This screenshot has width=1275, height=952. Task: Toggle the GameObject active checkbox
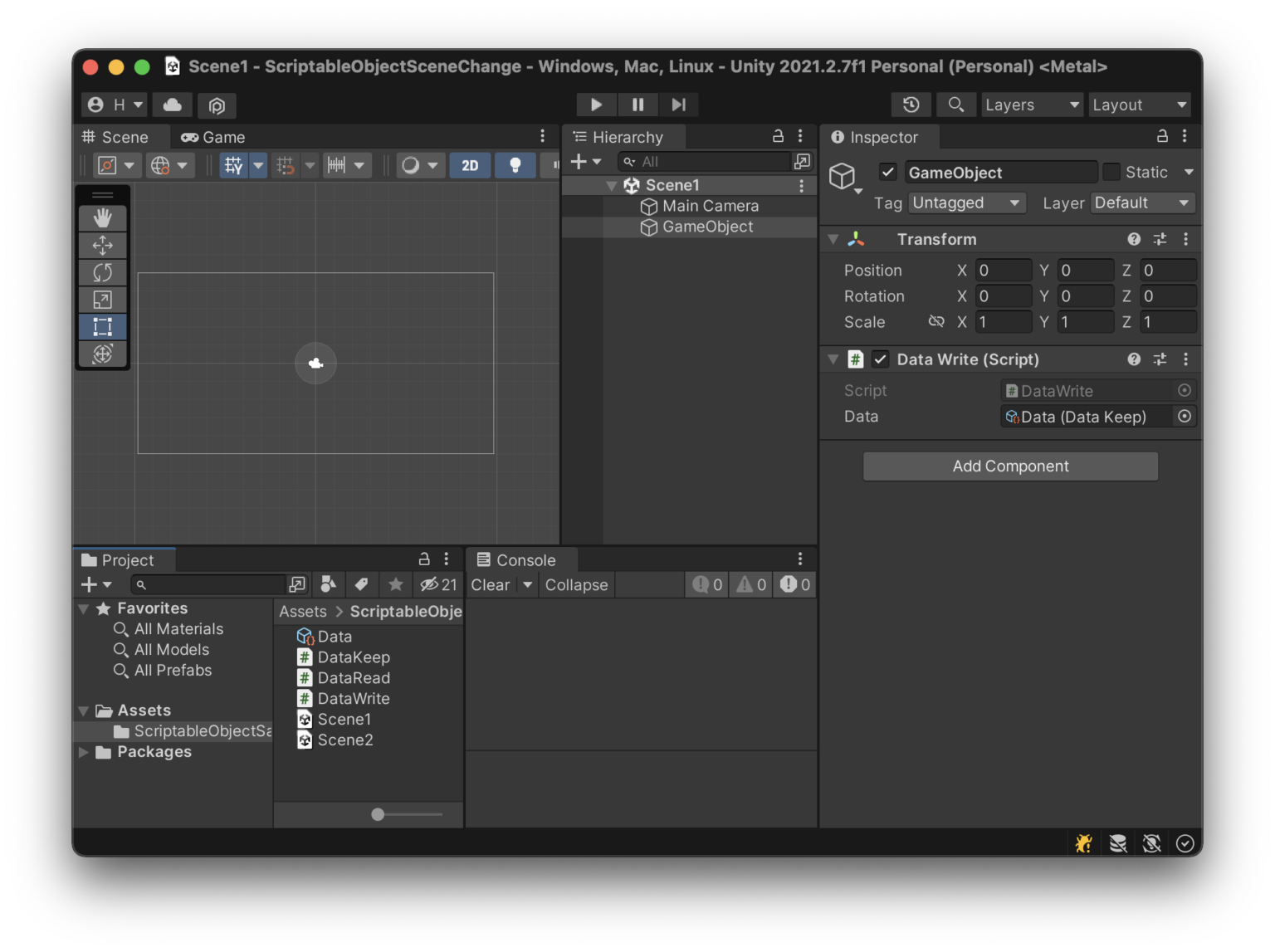coord(888,173)
